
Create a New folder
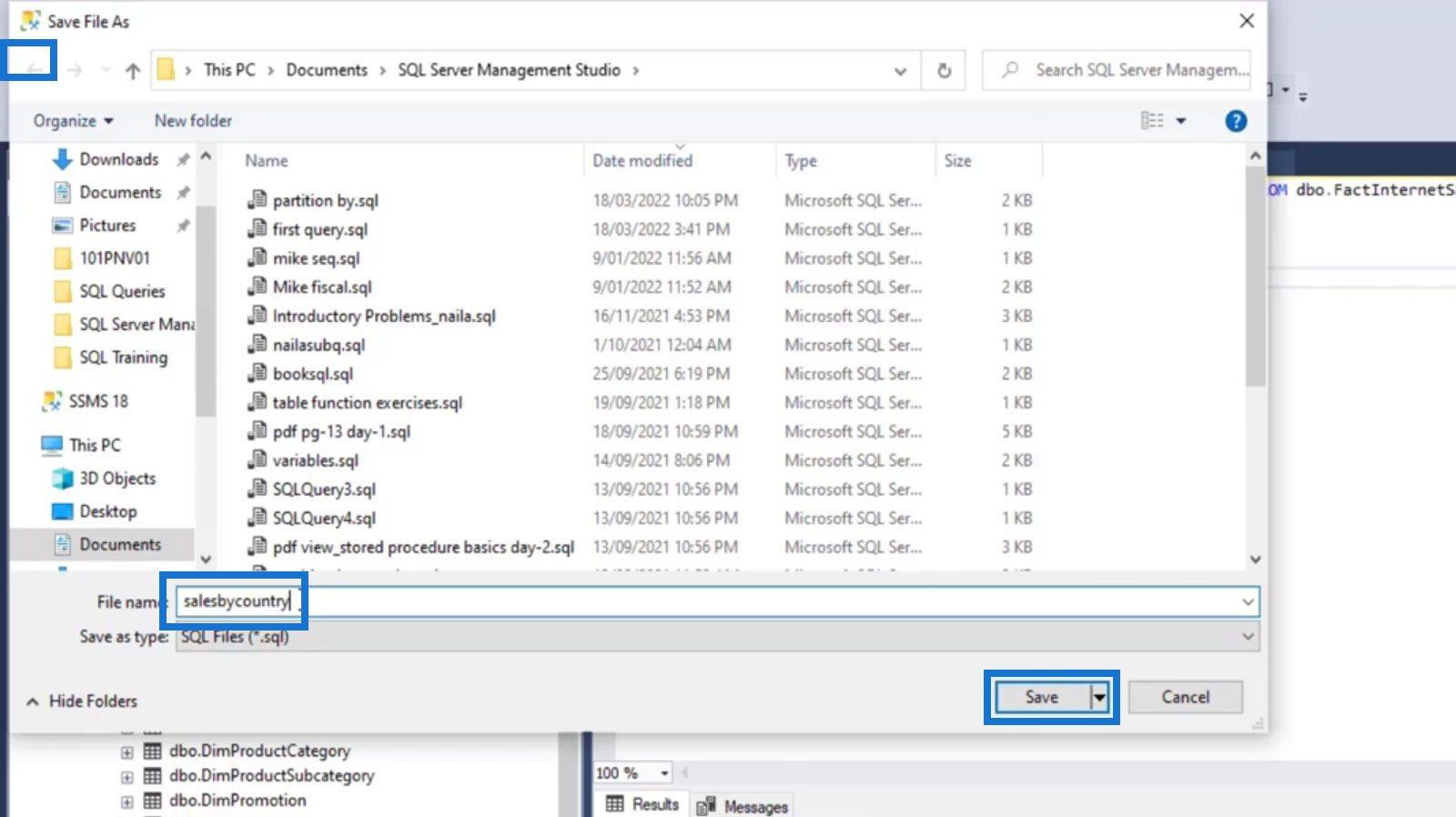[x=193, y=120]
